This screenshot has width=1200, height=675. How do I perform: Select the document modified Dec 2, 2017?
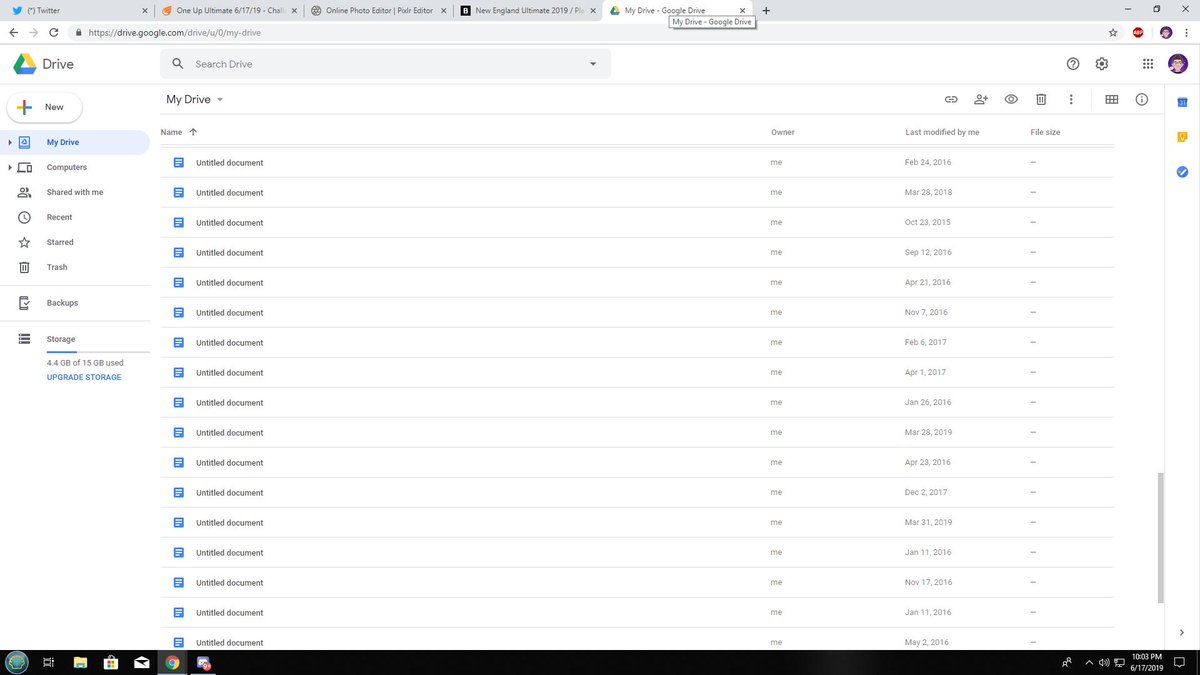click(x=636, y=492)
